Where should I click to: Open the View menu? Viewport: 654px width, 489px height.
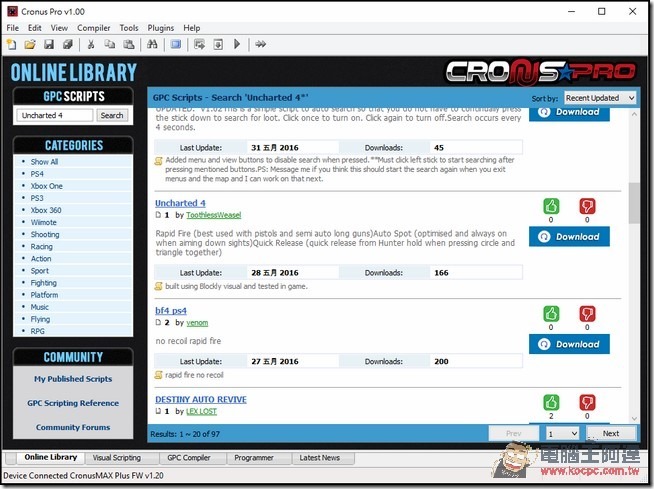click(x=59, y=28)
